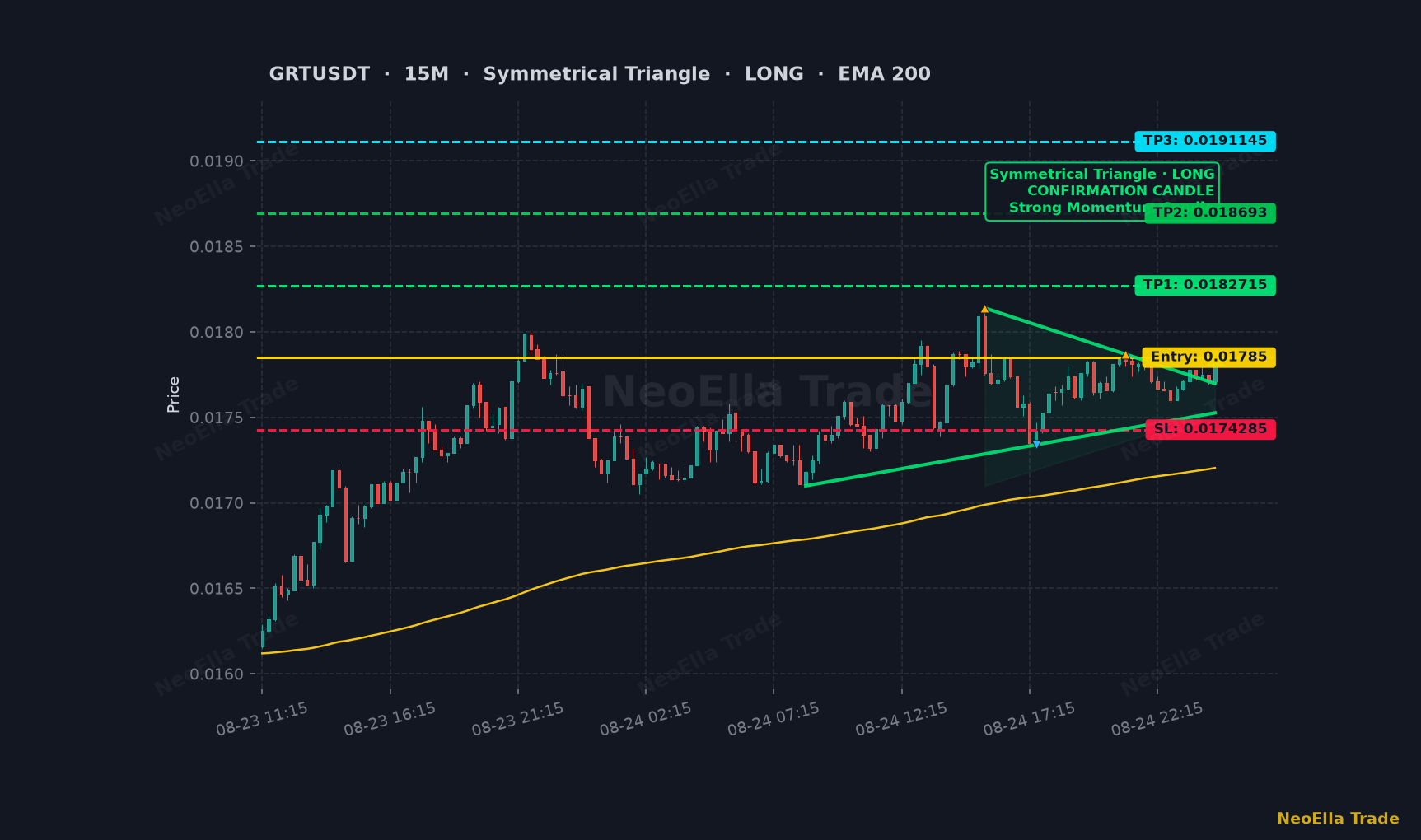Click the Symmetrical Triangle LONG annotation box
The image size is (1421, 840).
pyautogui.click(x=1101, y=191)
